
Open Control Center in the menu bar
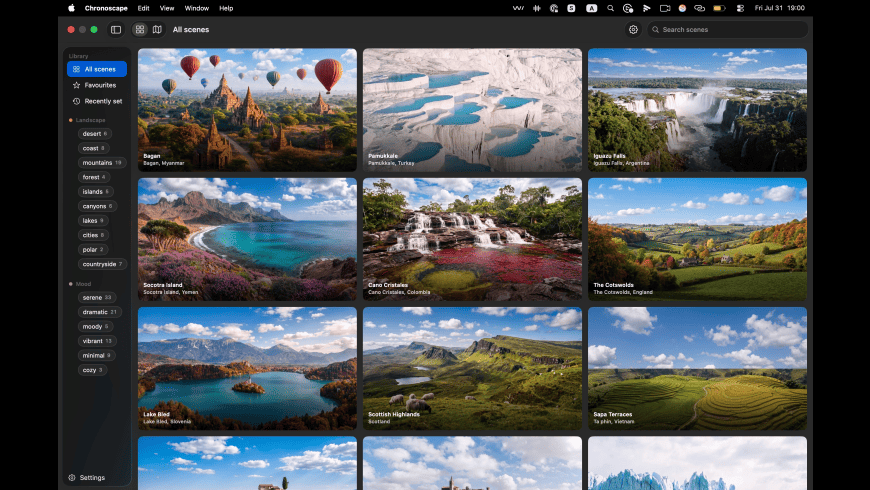[x=740, y=8]
